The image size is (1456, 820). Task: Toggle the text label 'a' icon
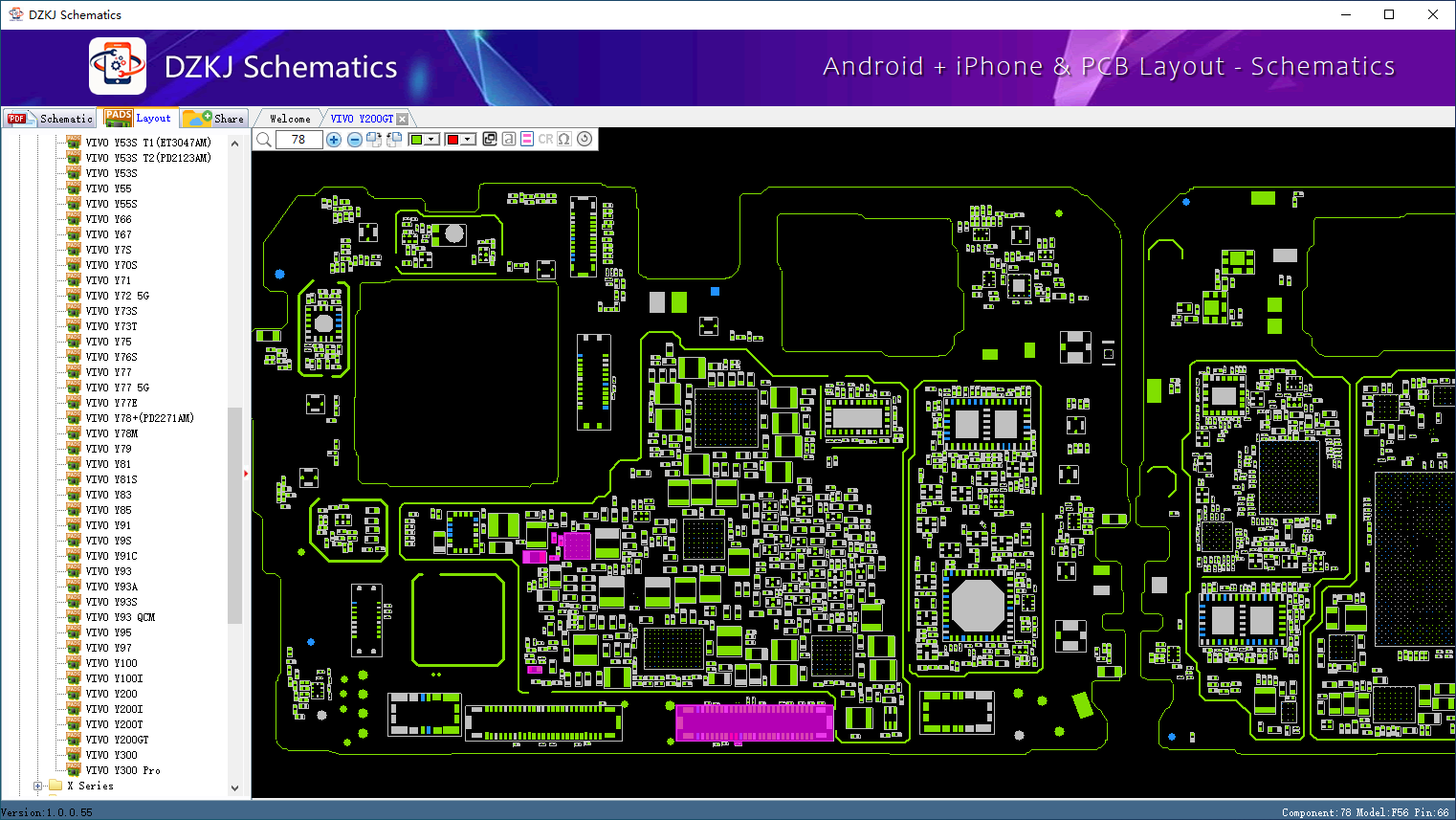(x=509, y=139)
